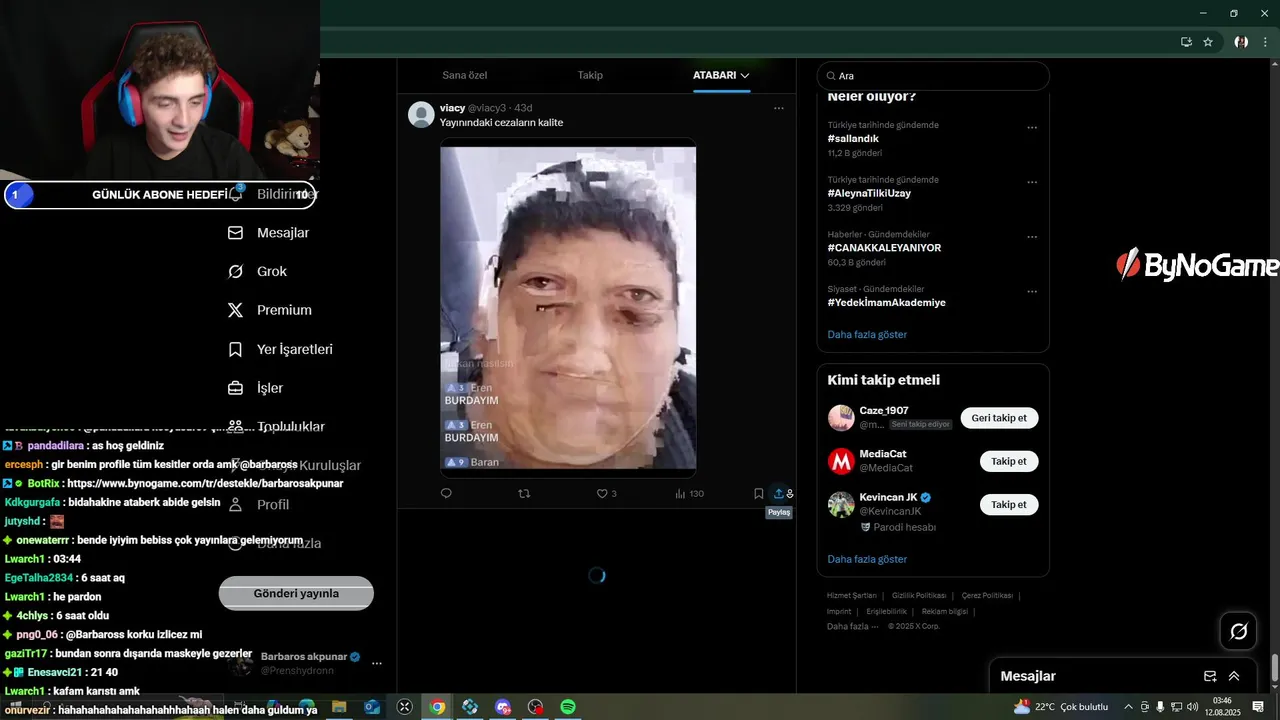Open Outlook from the taskbar
Screen dimensions: 1280x720
click(x=372, y=707)
